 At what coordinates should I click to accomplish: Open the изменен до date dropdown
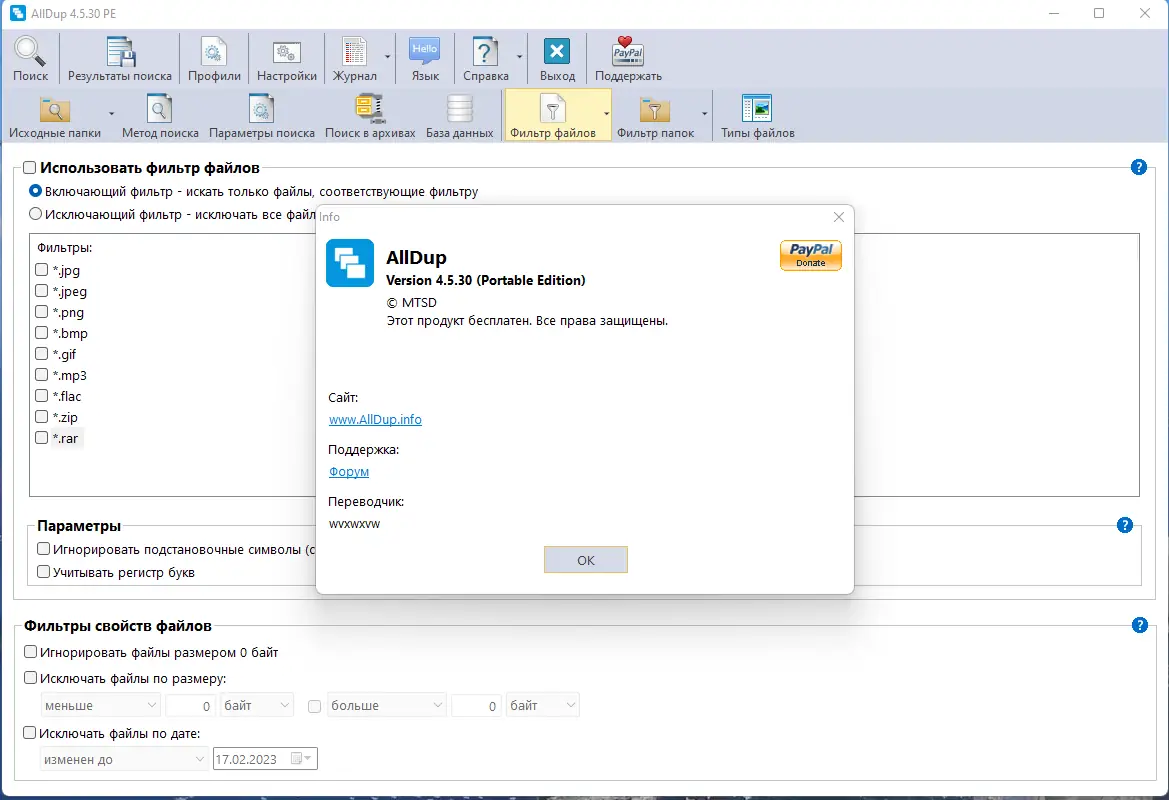tap(124, 759)
